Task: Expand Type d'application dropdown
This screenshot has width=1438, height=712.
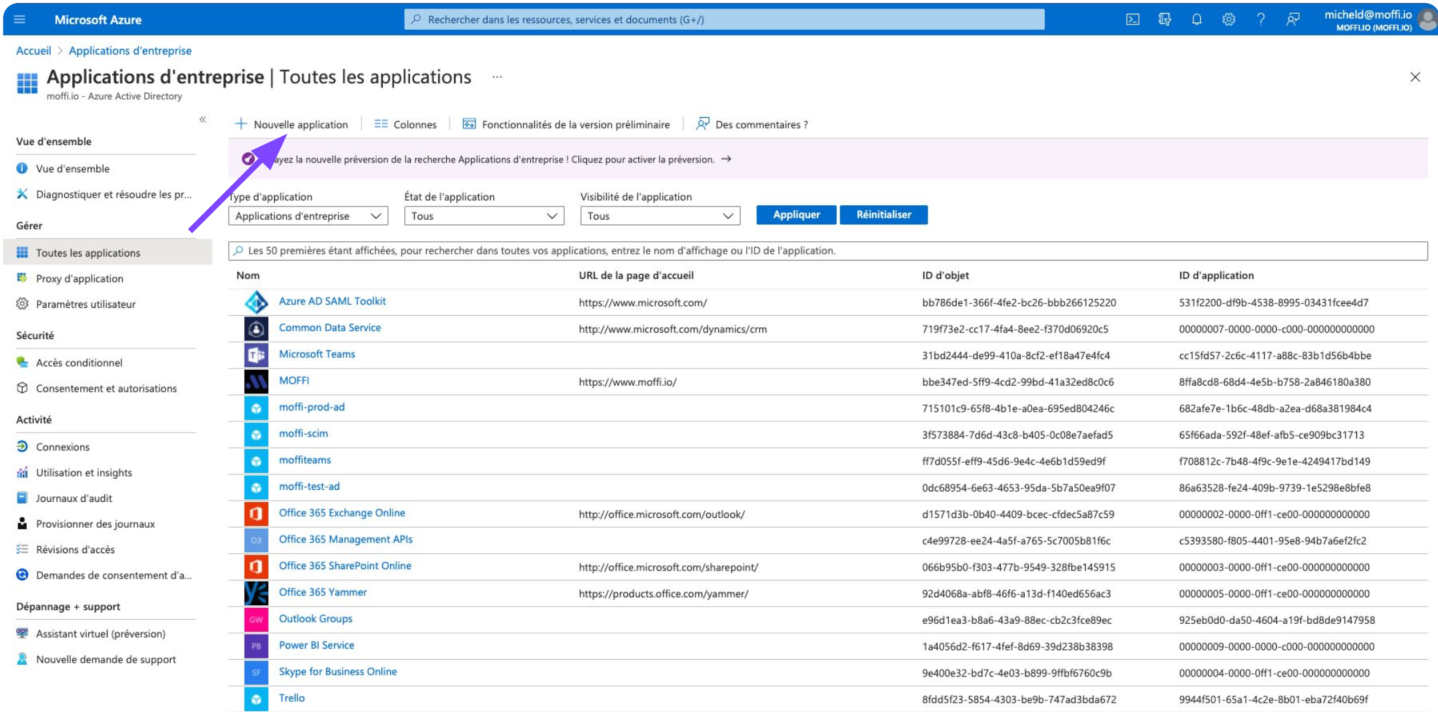Action: point(308,216)
